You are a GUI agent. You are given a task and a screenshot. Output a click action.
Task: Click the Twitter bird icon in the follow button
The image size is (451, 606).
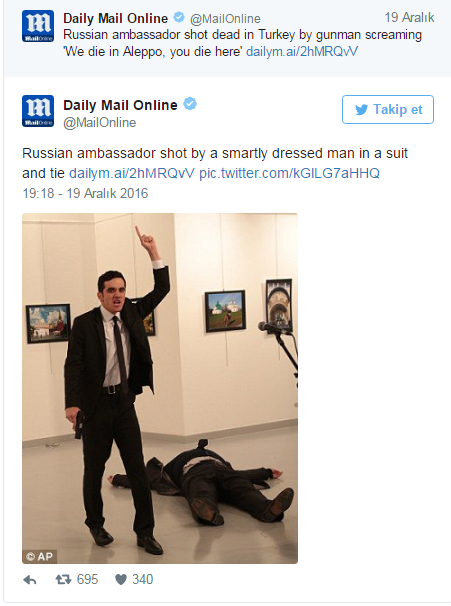tap(361, 110)
